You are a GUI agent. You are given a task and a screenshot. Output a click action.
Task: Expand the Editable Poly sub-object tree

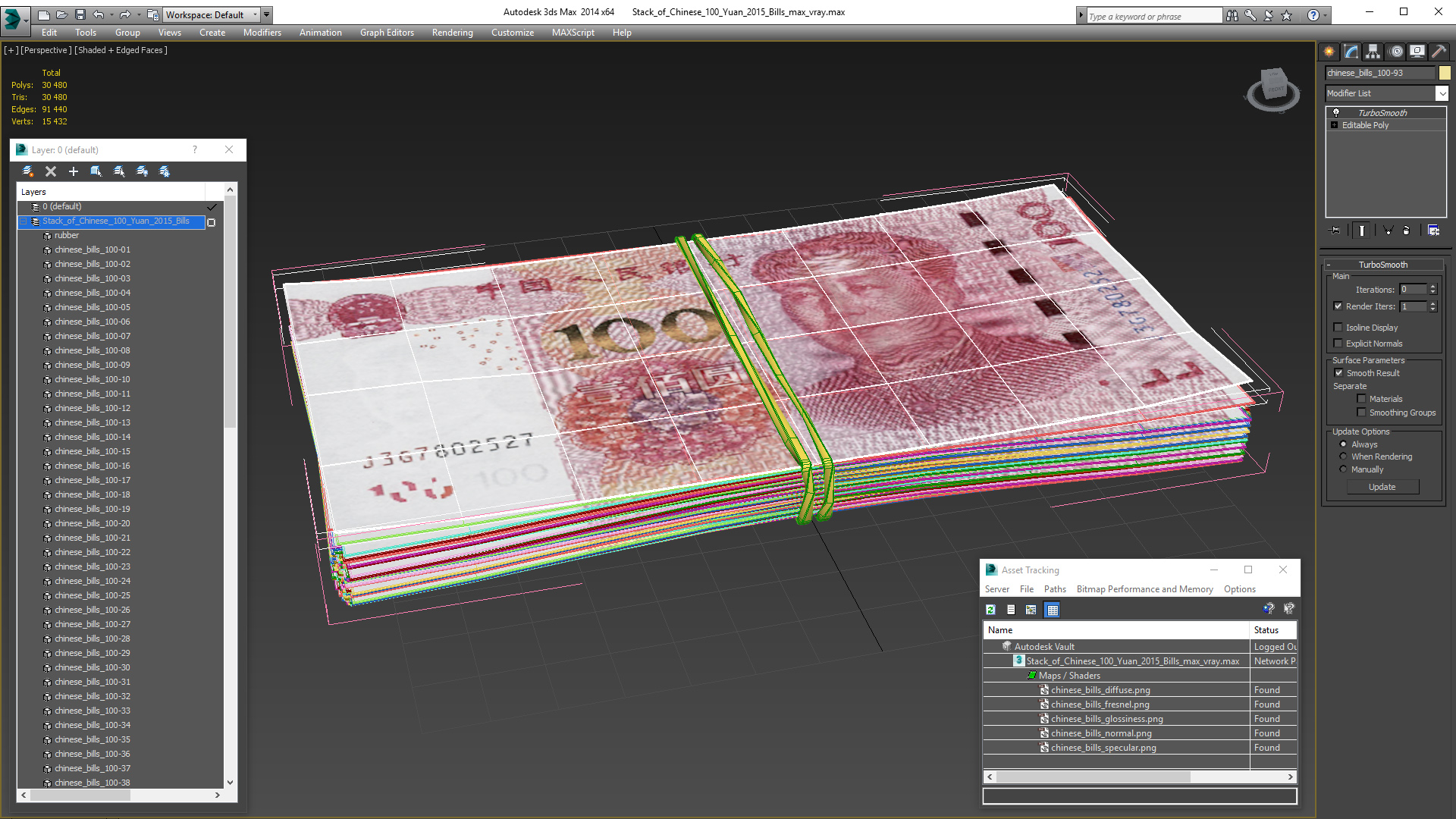point(1335,125)
